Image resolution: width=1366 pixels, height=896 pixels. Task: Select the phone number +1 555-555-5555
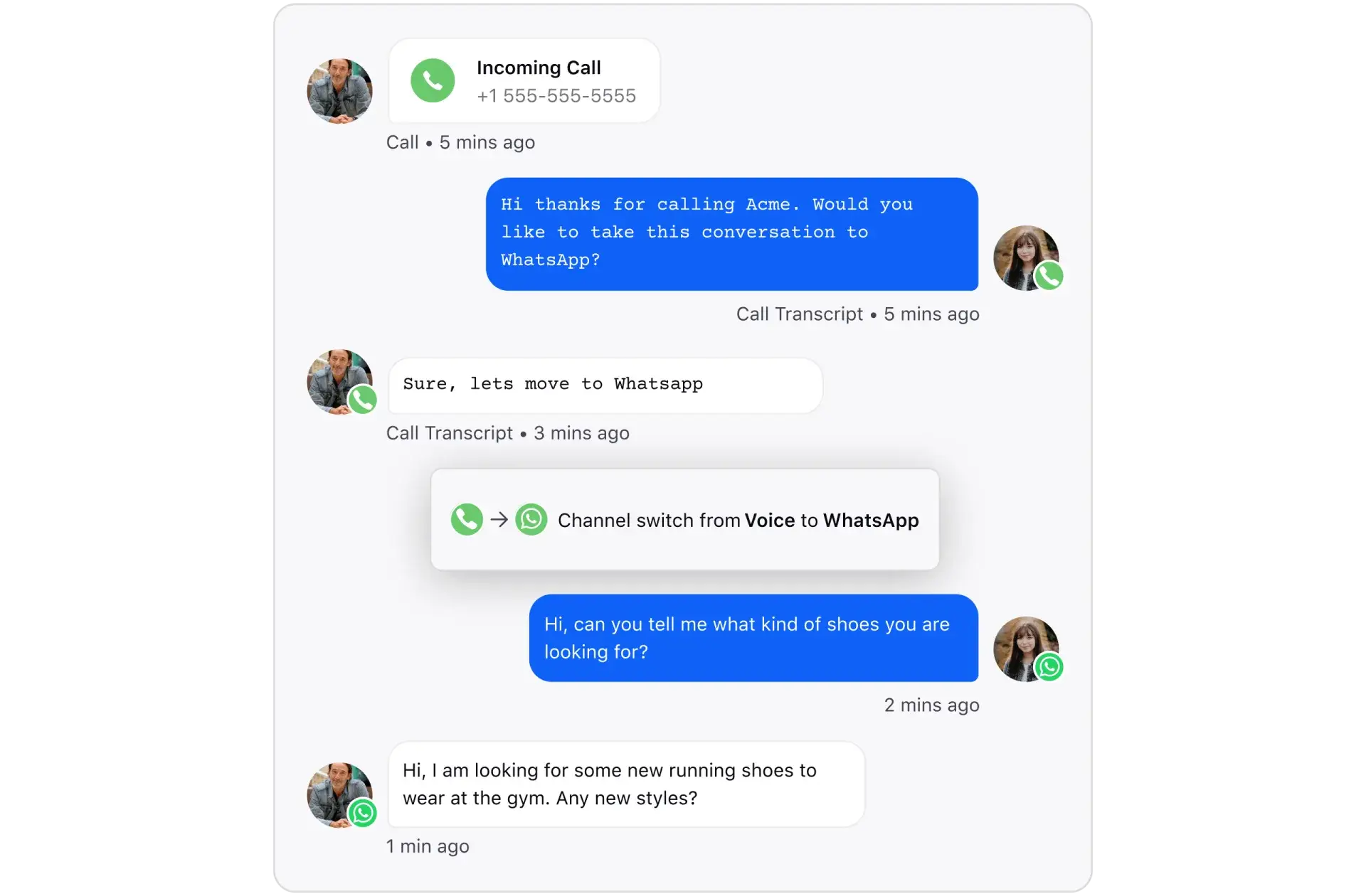click(556, 96)
